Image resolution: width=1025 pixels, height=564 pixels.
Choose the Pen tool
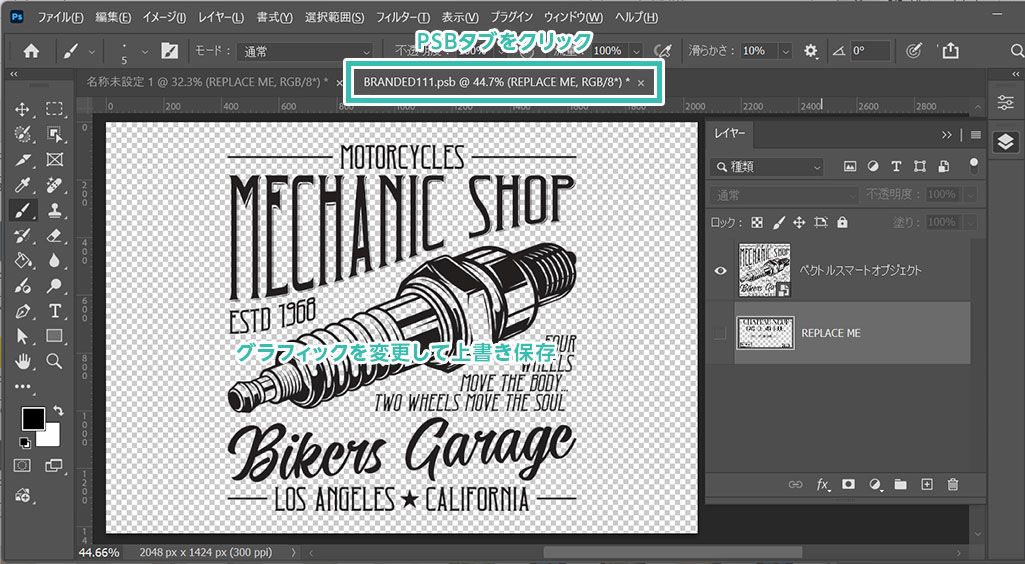(22, 311)
